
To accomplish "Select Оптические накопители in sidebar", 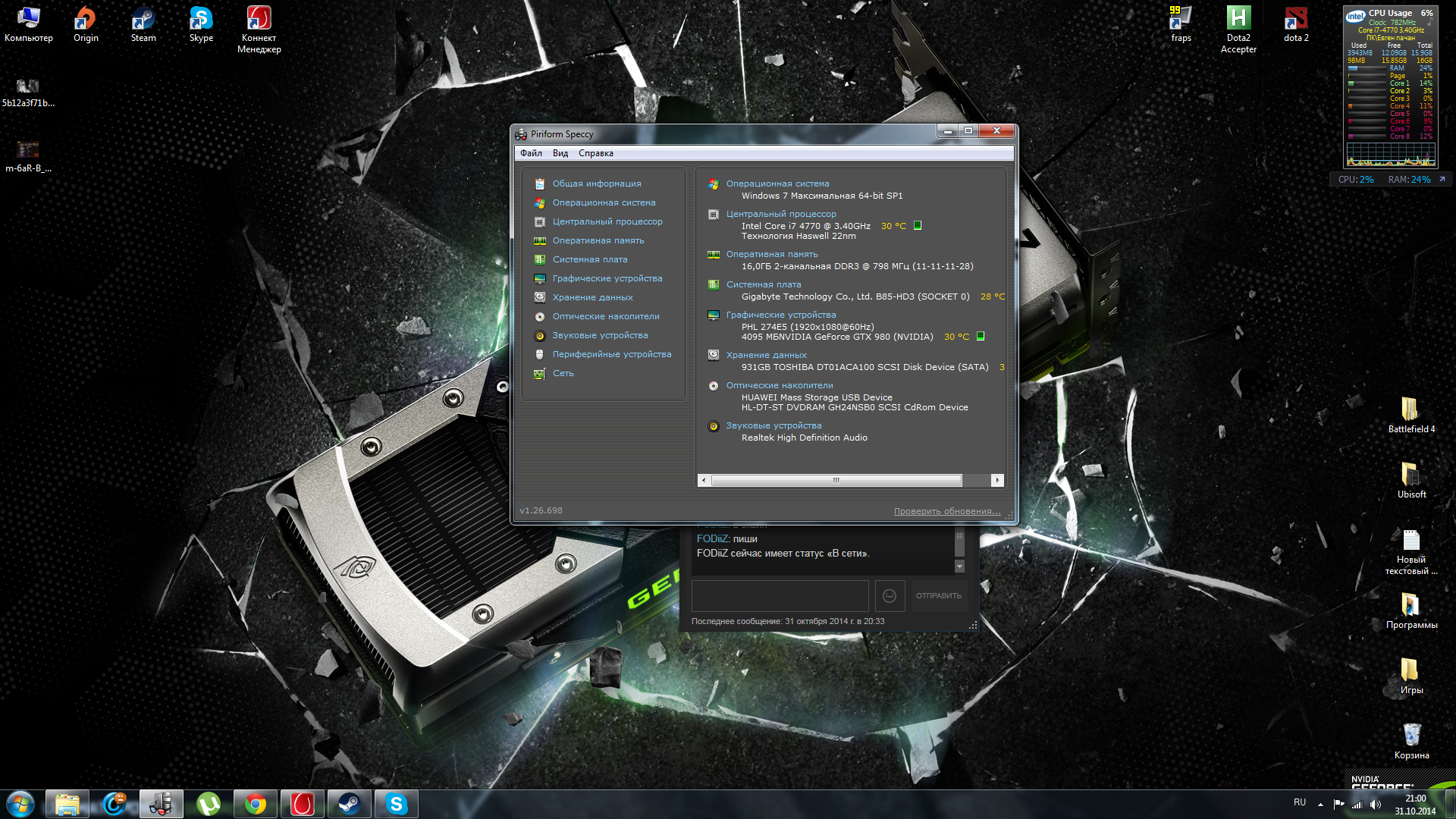I will (605, 316).
